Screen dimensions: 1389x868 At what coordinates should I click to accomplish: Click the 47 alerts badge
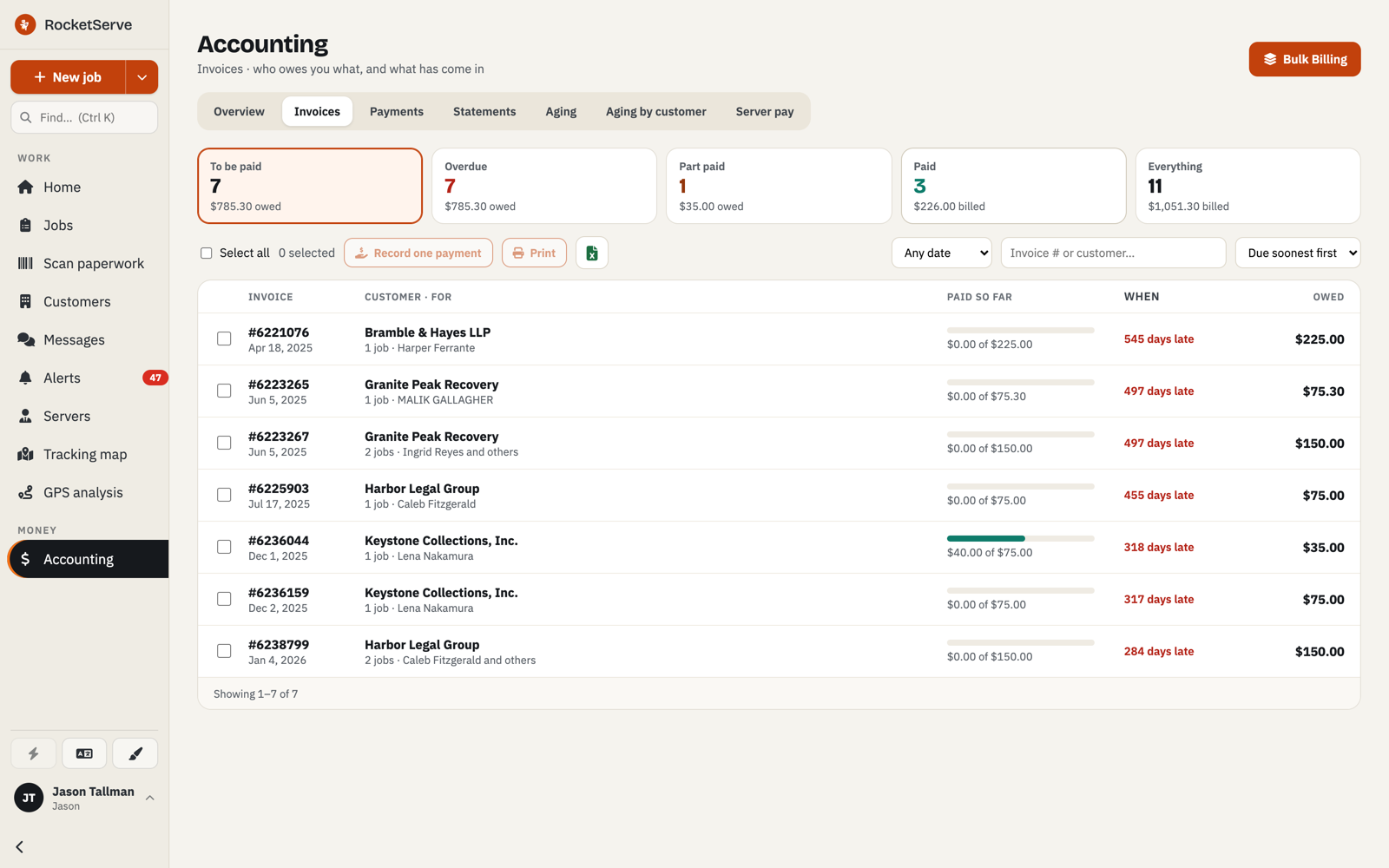(x=155, y=378)
